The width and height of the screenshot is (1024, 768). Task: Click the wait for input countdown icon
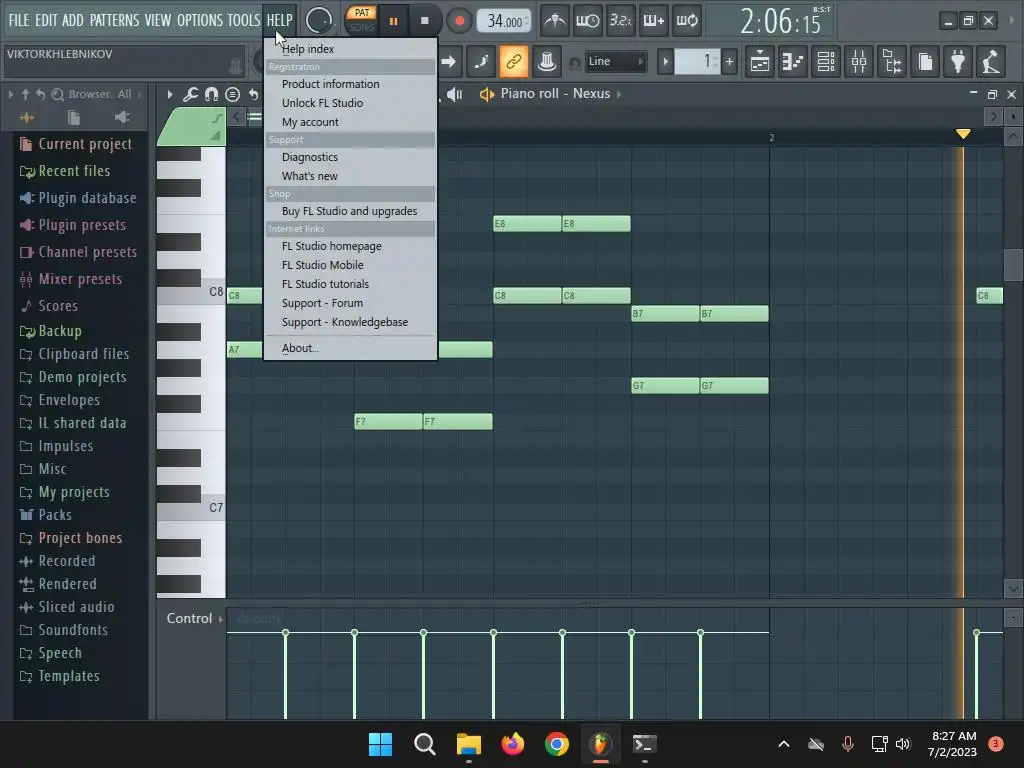tap(587, 21)
